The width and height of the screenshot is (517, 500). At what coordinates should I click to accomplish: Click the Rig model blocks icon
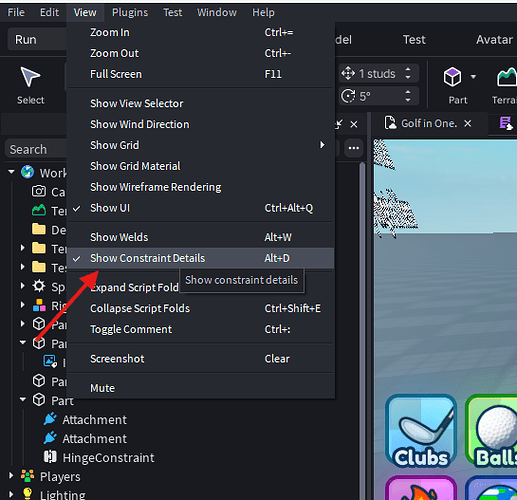click(39, 305)
